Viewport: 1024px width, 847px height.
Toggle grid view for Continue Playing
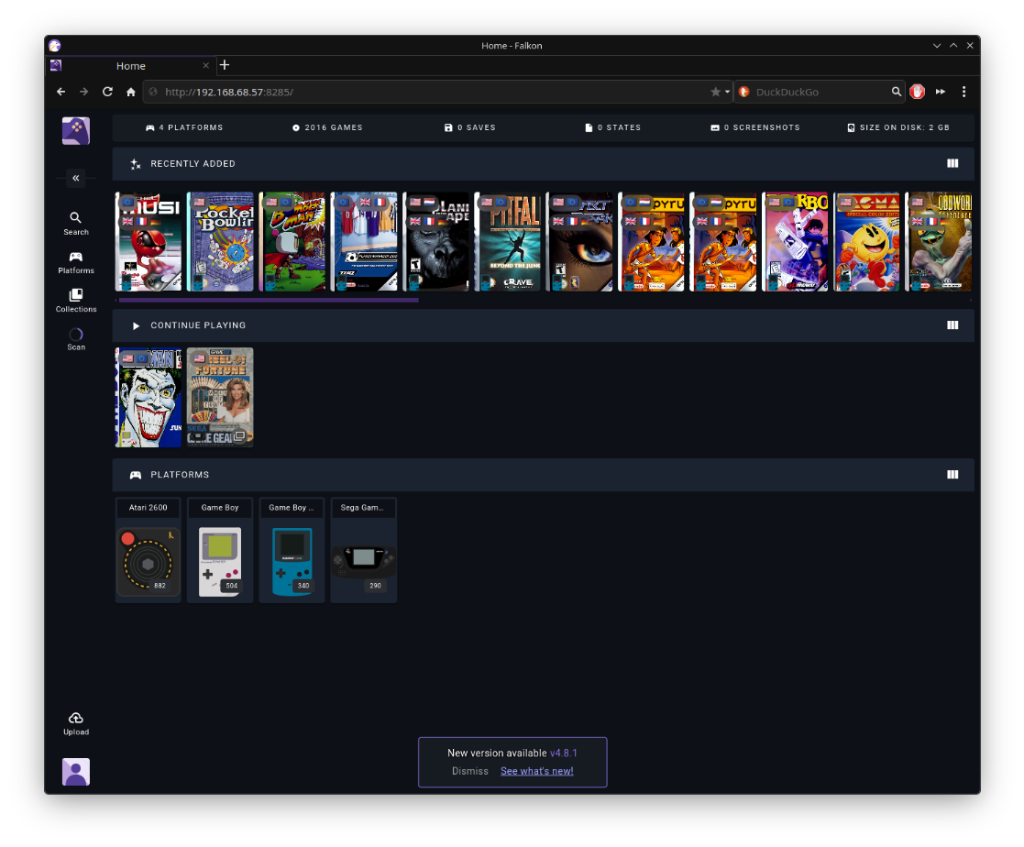952,325
